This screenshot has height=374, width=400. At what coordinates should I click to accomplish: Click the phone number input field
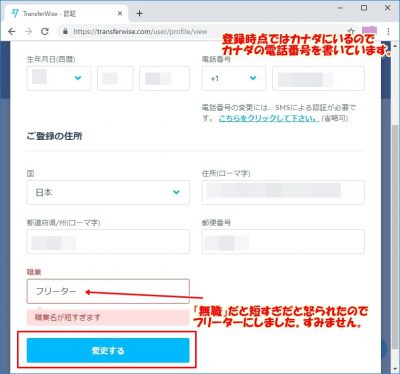(x=318, y=78)
